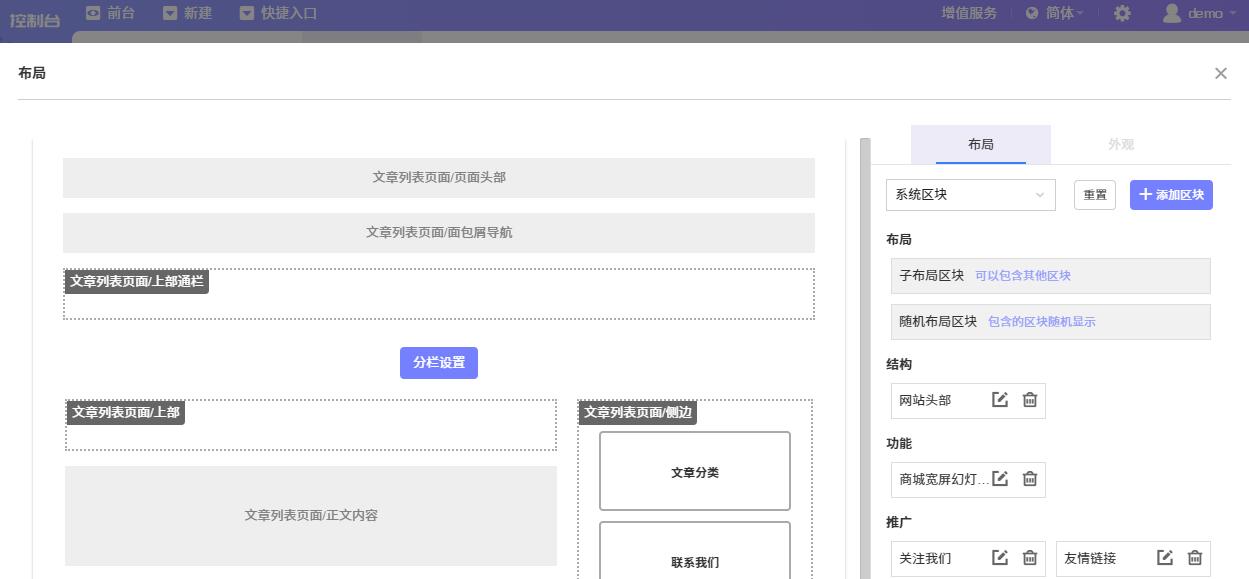Viewport: 1249px width, 579px height.
Task: Edit the 友情链接 block
Action: coord(1165,558)
